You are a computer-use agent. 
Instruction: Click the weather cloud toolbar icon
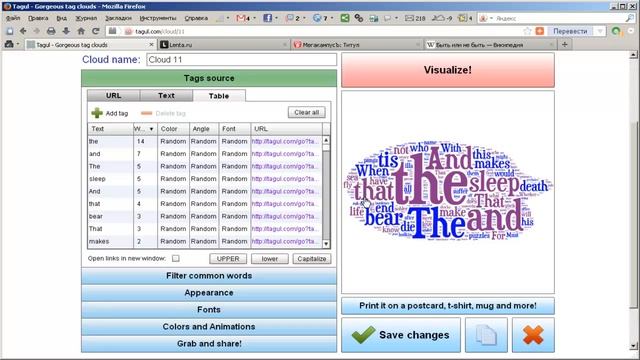(x=442, y=18)
